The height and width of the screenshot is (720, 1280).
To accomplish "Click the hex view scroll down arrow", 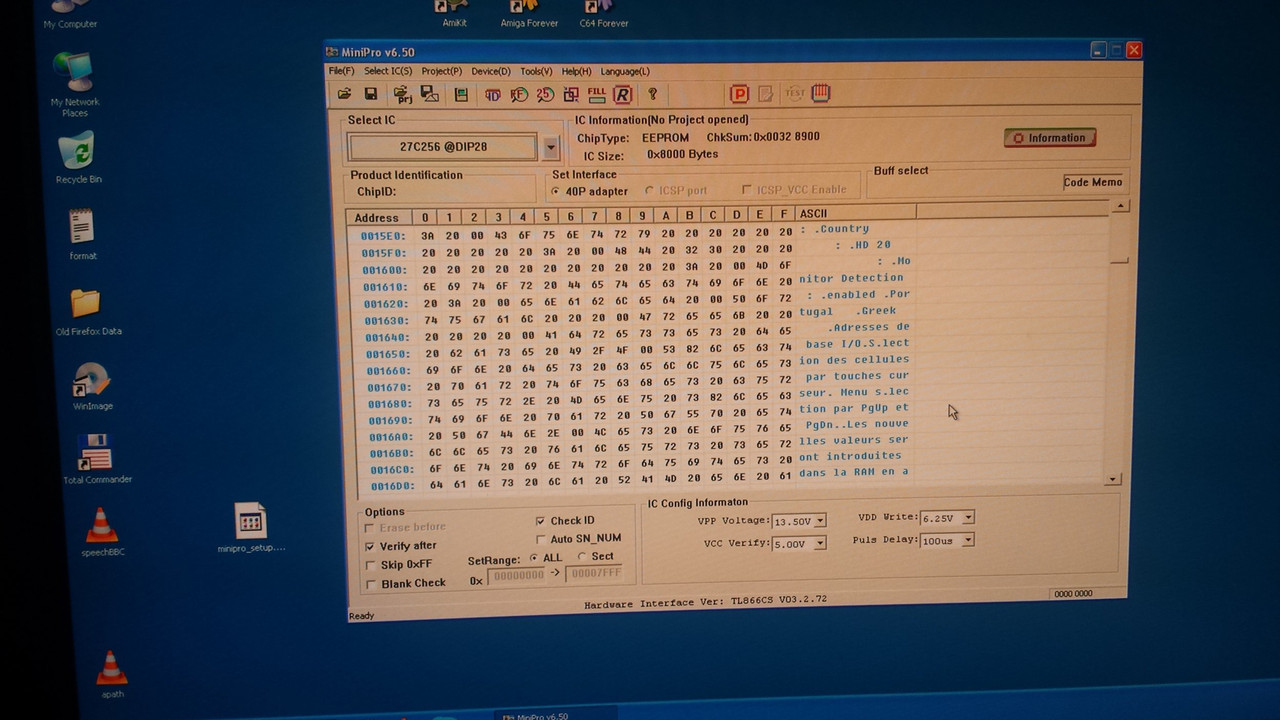I will click(x=1113, y=480).
